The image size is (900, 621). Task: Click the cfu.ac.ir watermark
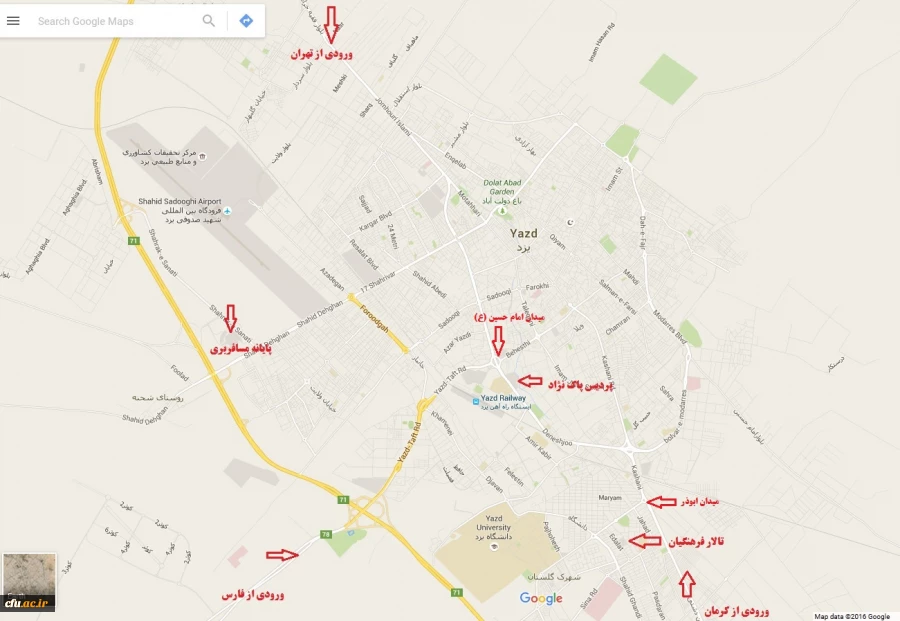pyautogui.click(x=27, y=604)
